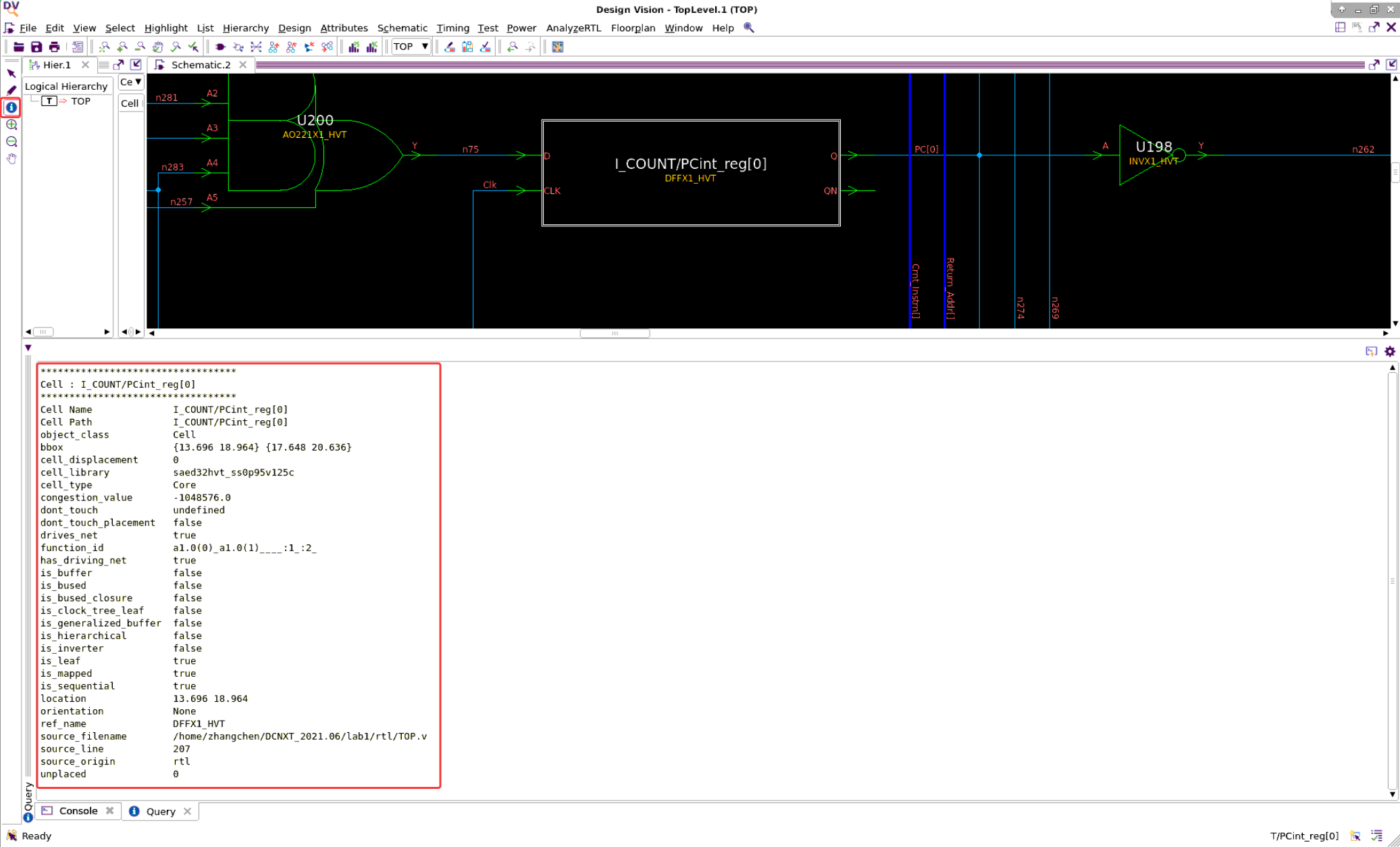Select the pan hand tool in toolbar
This screenshot has width=1400, height=847.
coord(157,47)
